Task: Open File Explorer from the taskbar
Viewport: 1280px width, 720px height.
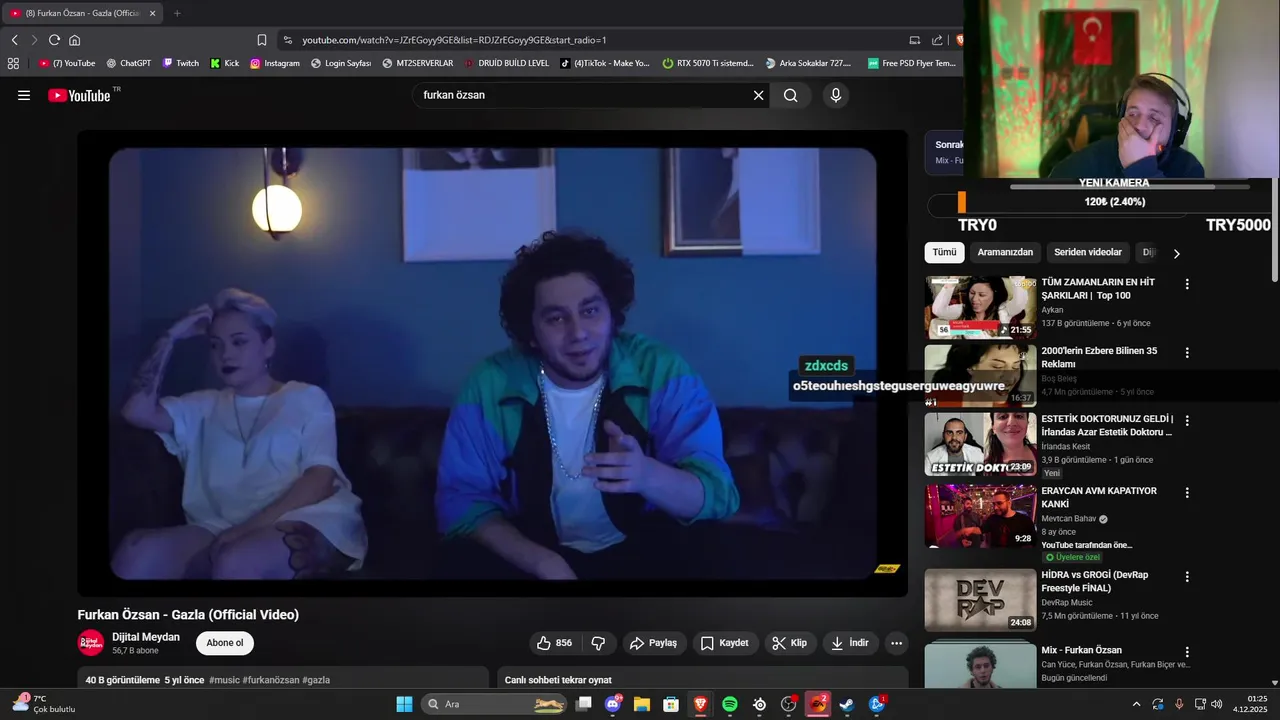Action: tap(642, 704)
